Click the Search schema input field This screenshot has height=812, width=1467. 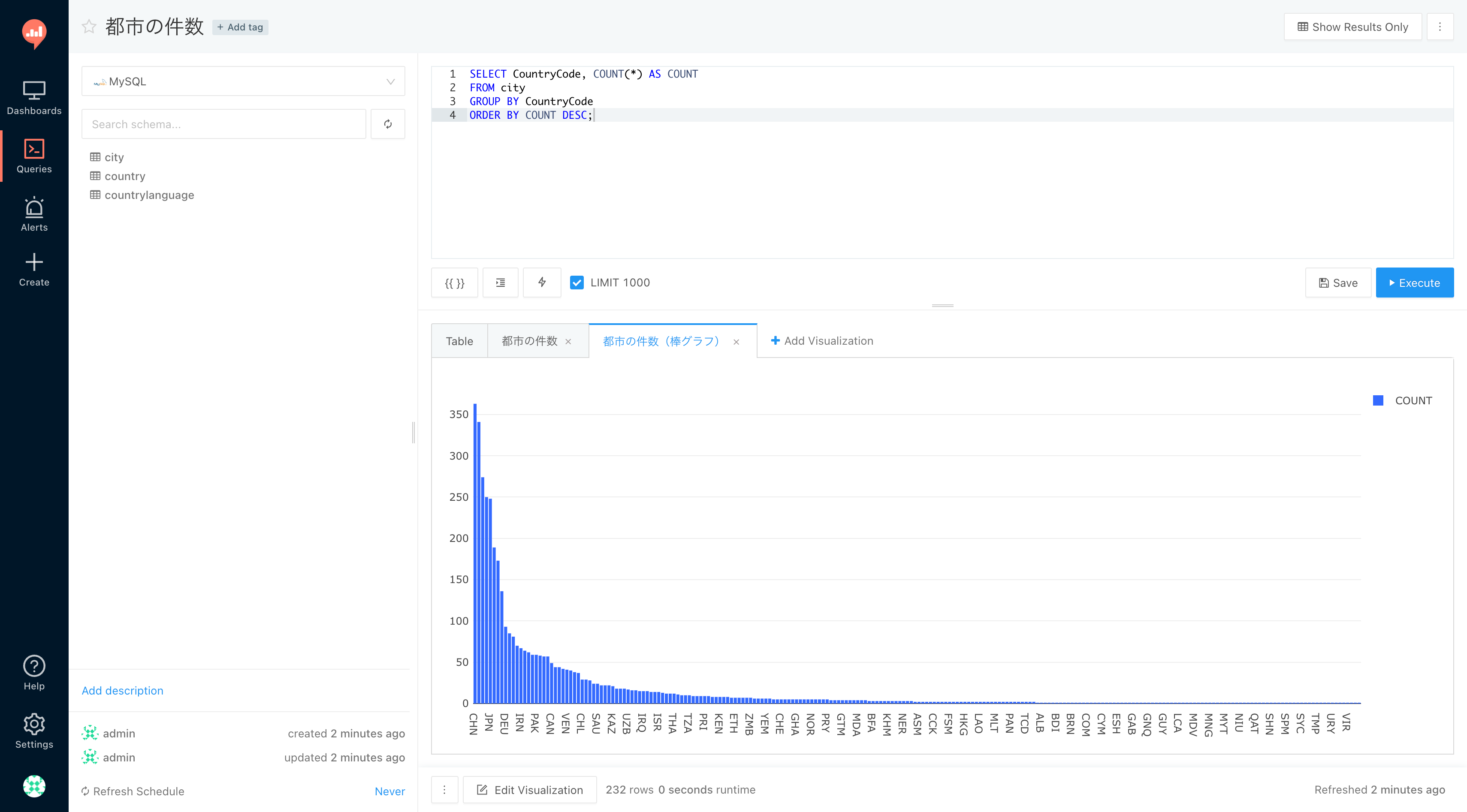click(223, 124)
